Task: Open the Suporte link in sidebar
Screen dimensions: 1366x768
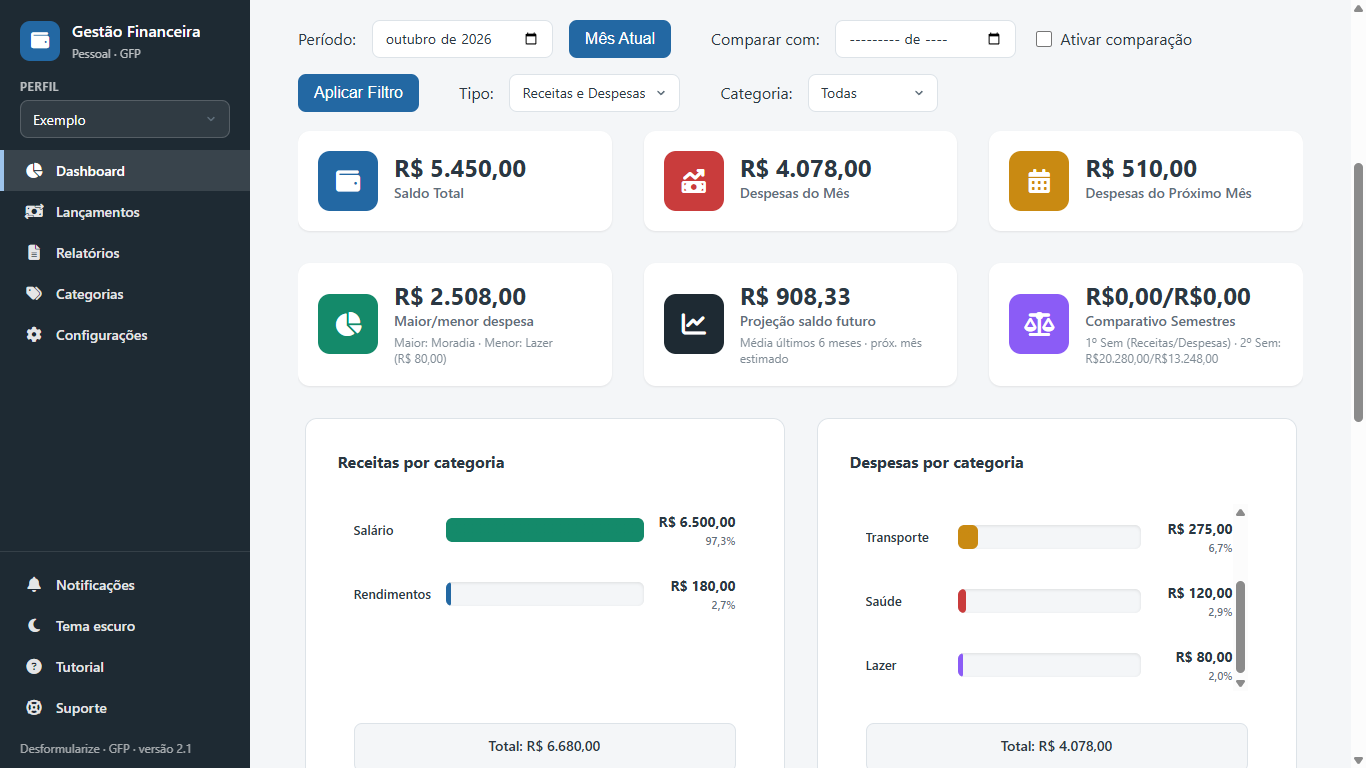Action: [x=125, y=708]
